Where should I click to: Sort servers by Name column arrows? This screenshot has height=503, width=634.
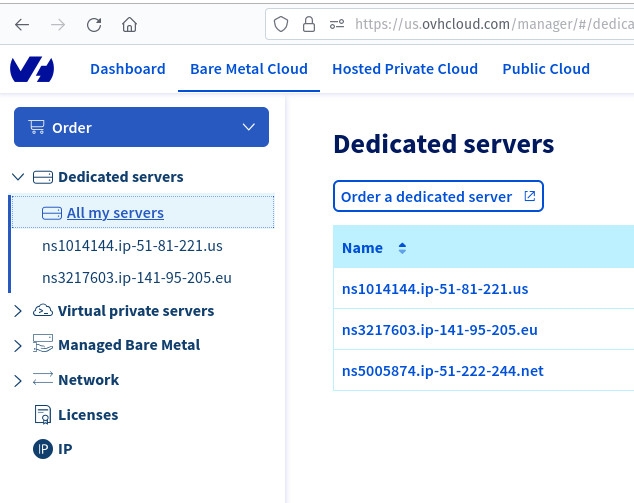[402, 248]
